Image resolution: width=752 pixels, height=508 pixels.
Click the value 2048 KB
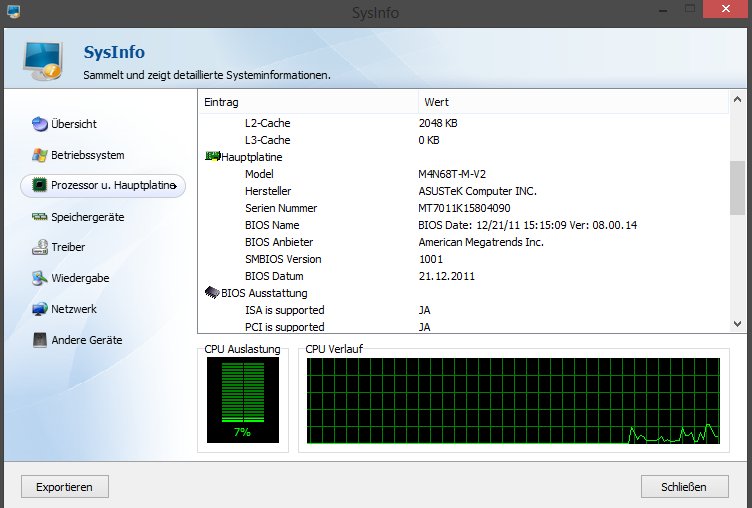438,123
